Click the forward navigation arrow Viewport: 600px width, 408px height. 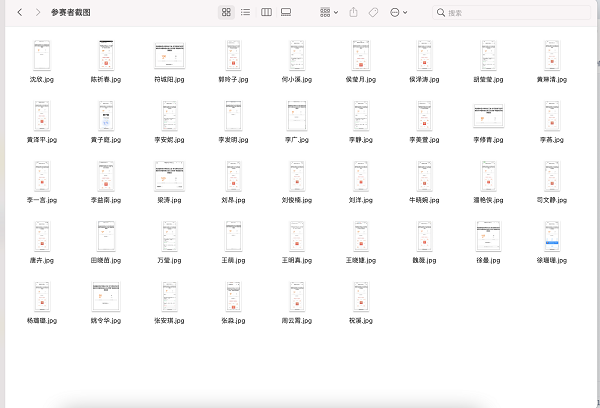38,12
